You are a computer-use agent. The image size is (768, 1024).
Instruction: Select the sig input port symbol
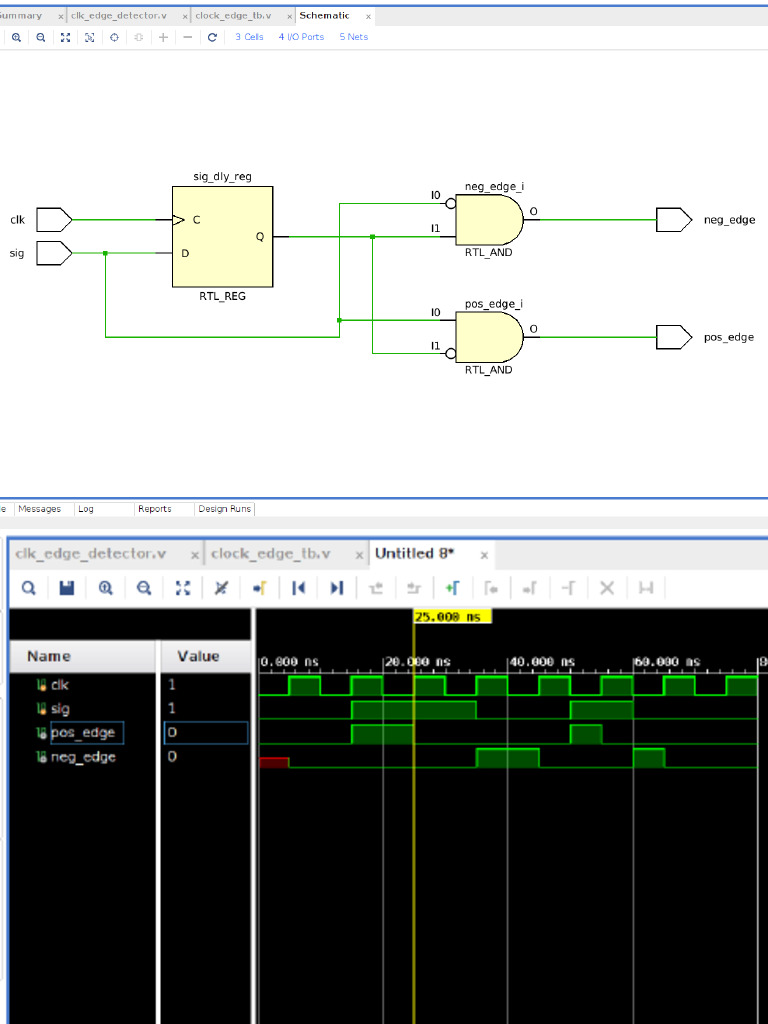[x=54, y=253]
